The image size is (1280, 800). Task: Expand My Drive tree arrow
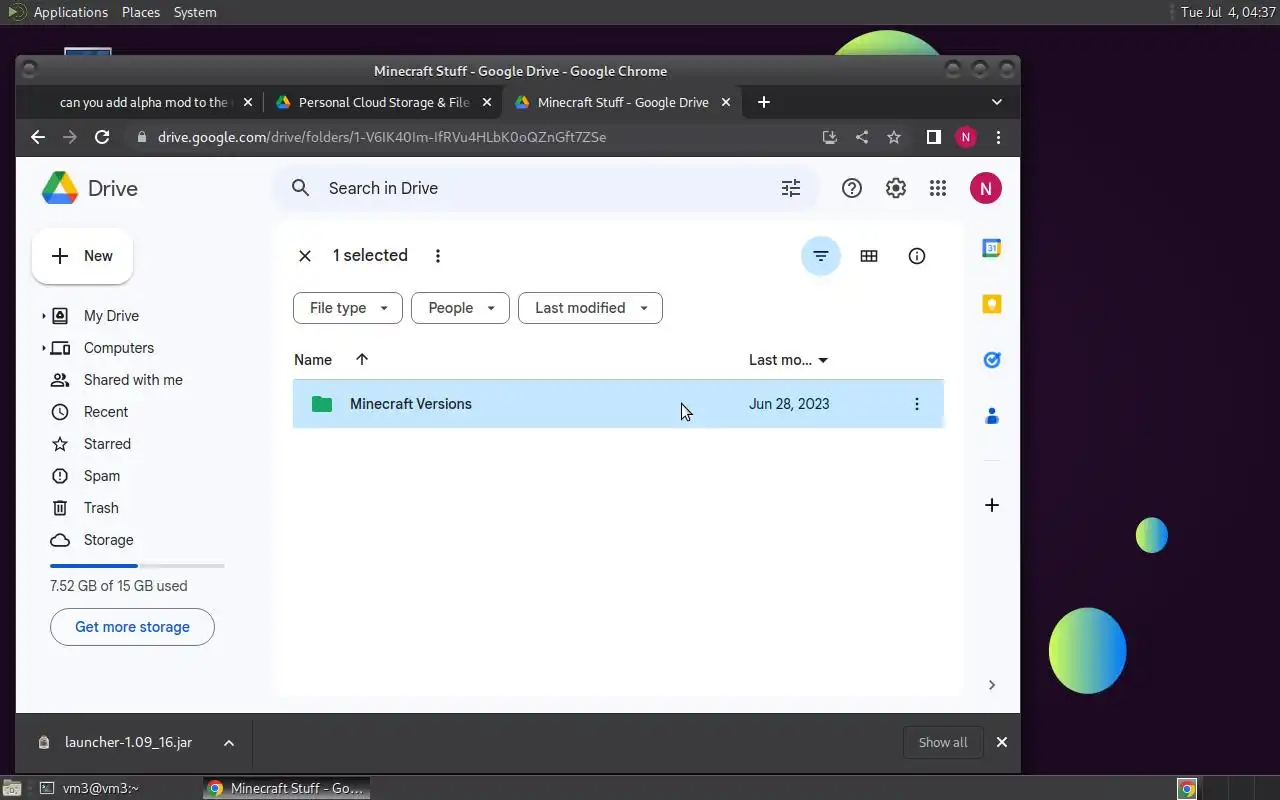point(43,316)
